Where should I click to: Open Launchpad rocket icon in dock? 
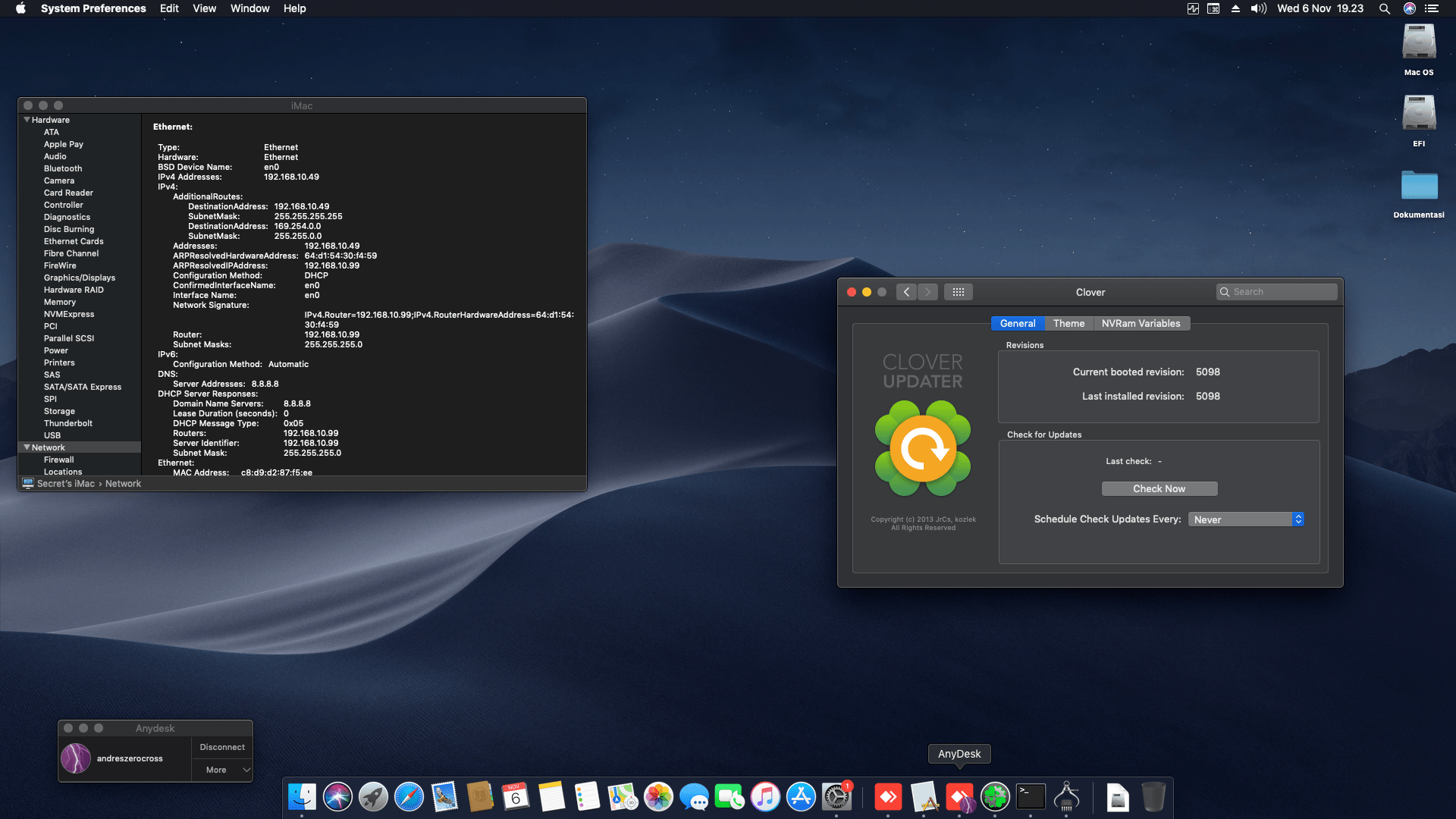pos(373,797)
